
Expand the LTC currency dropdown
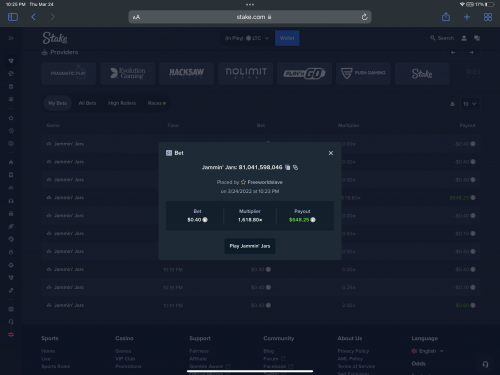tap(247, 38)
